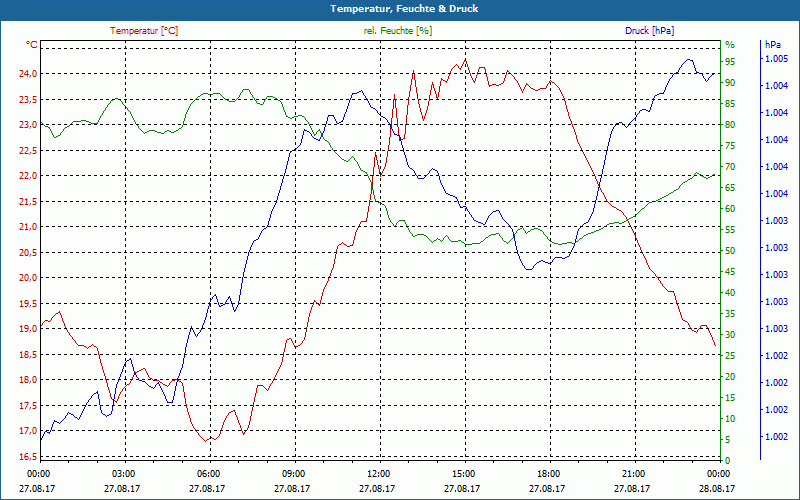Click the '80' value on the green humidity axis
Image resolution: width=800 pixels, height=500 pixels.
(730, 124)
